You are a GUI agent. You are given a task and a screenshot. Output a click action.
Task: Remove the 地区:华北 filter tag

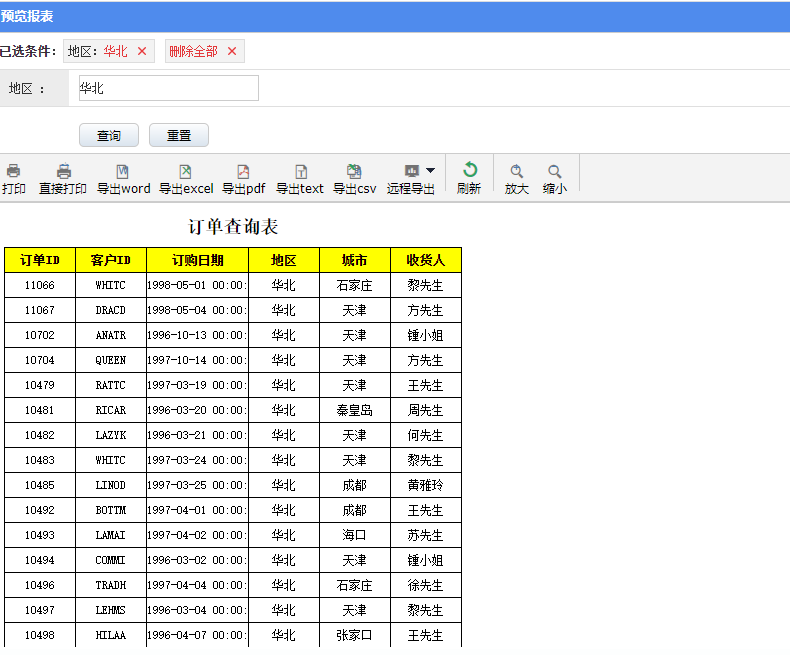pyautogui.click(x=141, y=51)
